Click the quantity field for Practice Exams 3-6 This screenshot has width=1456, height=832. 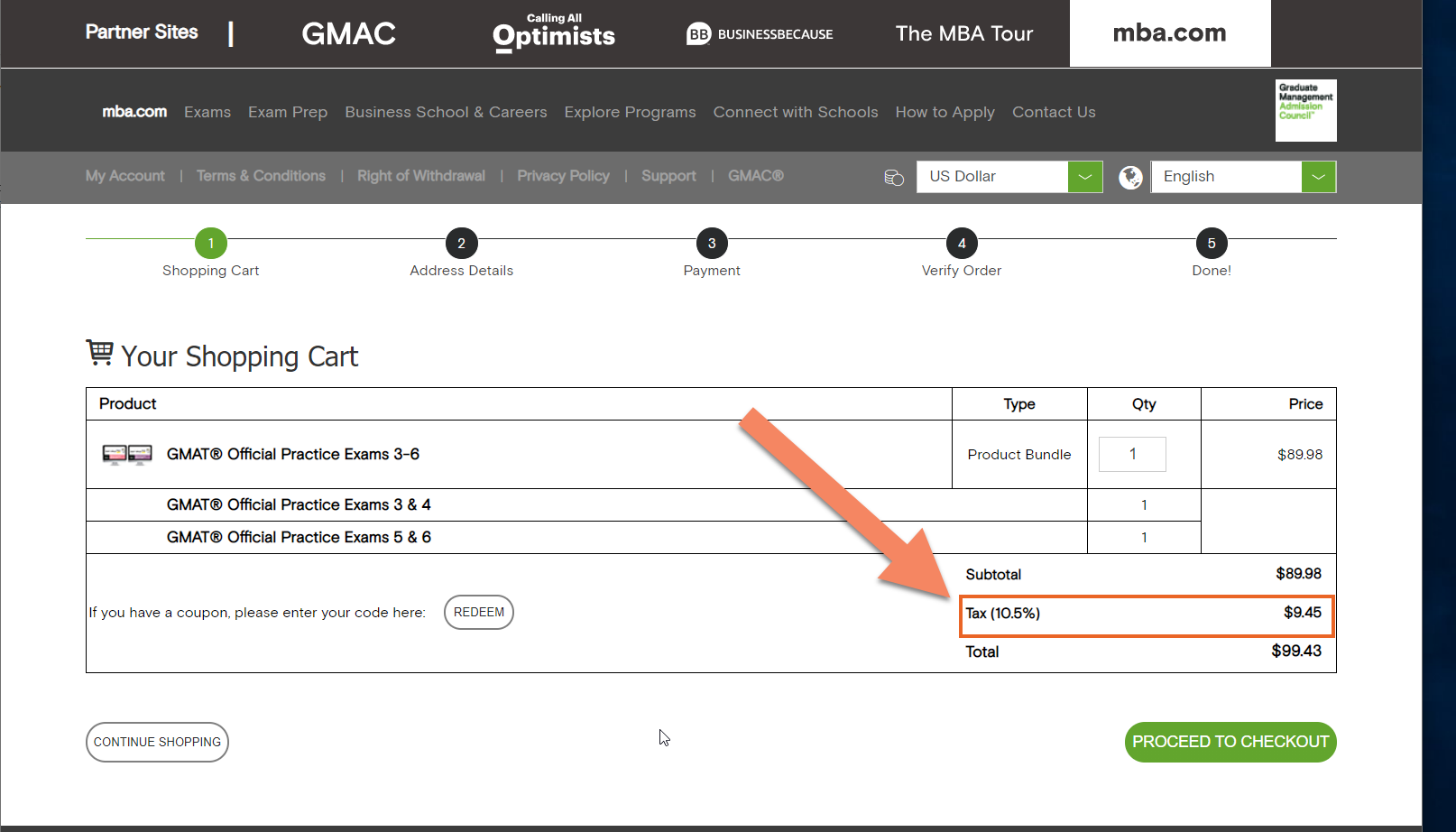[x=1132, y=454]
